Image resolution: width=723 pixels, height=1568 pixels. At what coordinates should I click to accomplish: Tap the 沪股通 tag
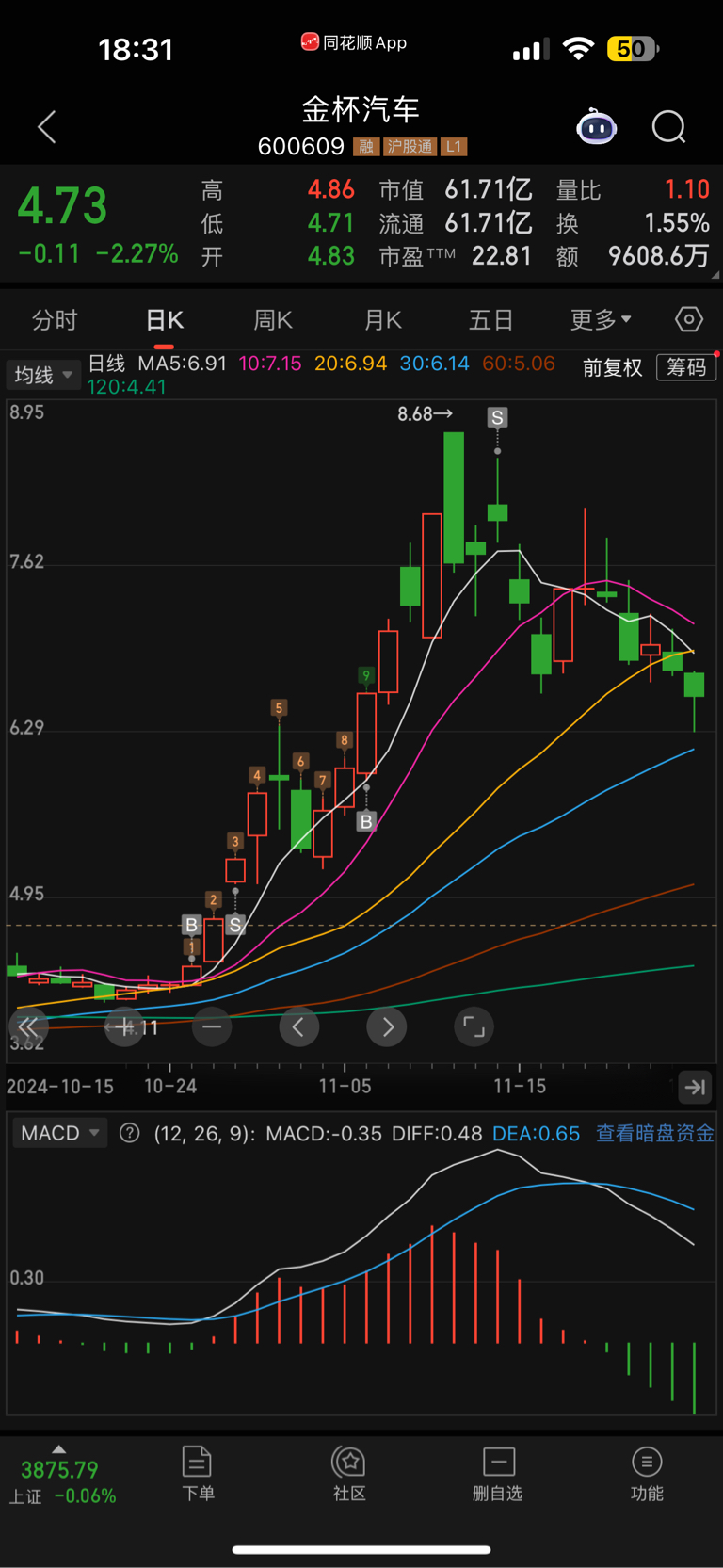click(x=410, y=147)
